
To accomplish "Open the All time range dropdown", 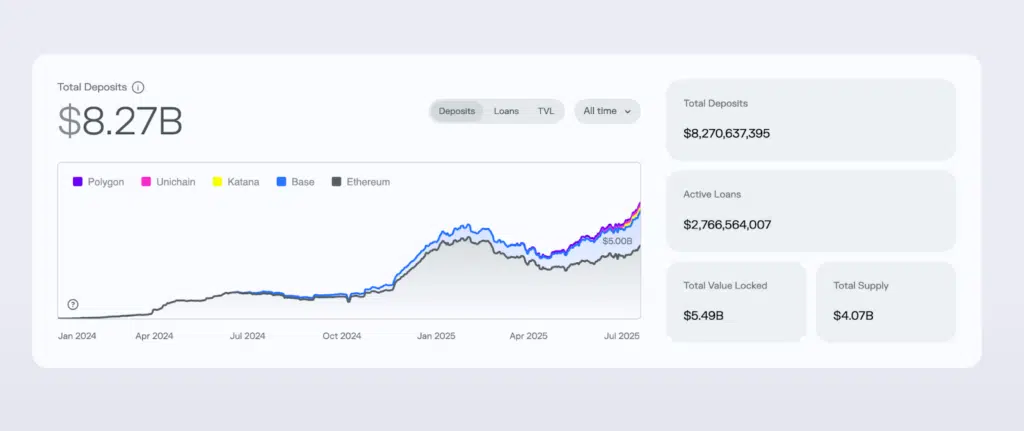I will click(606, 111).
